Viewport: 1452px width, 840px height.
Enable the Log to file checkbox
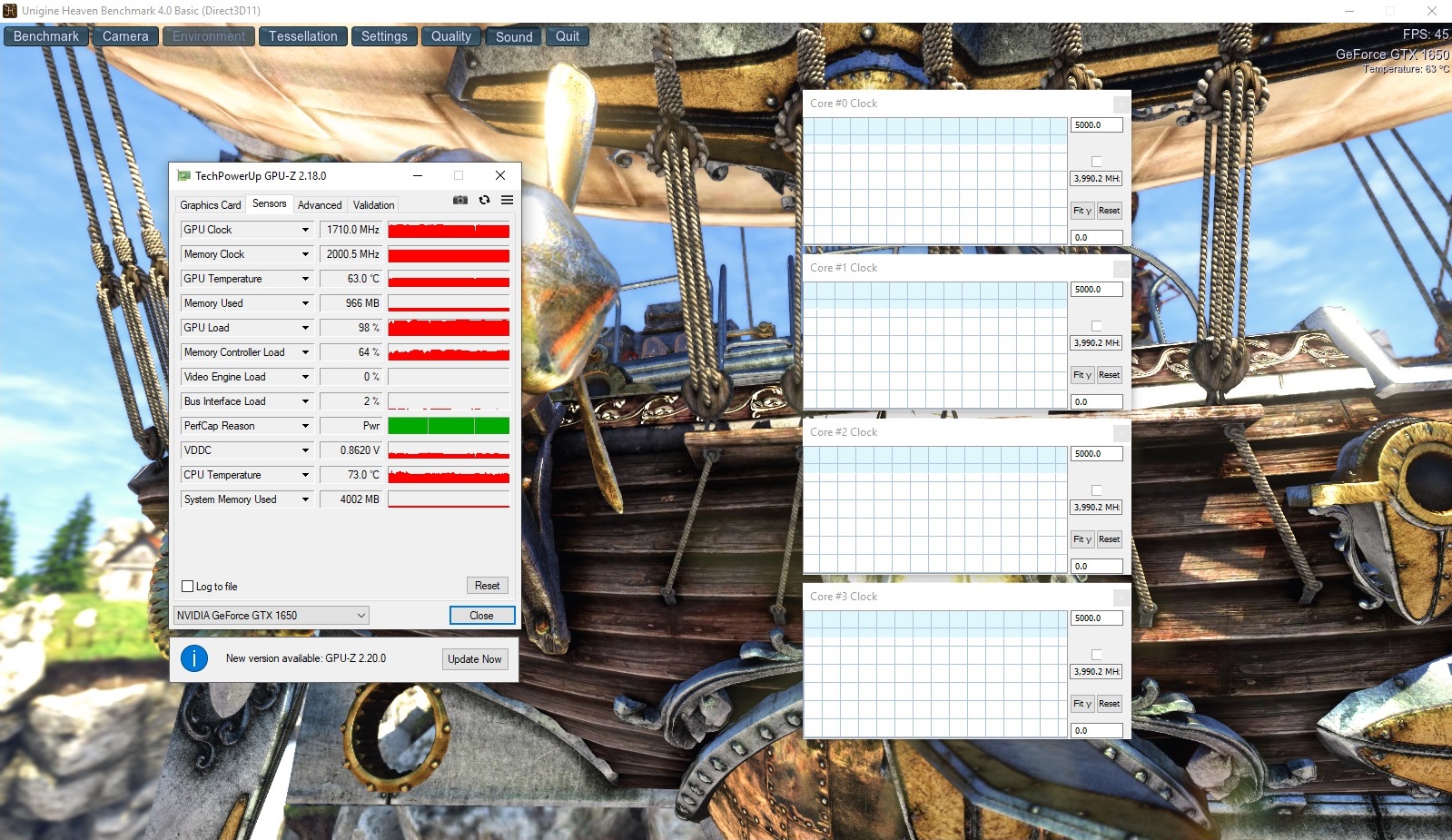click(188, 587)
